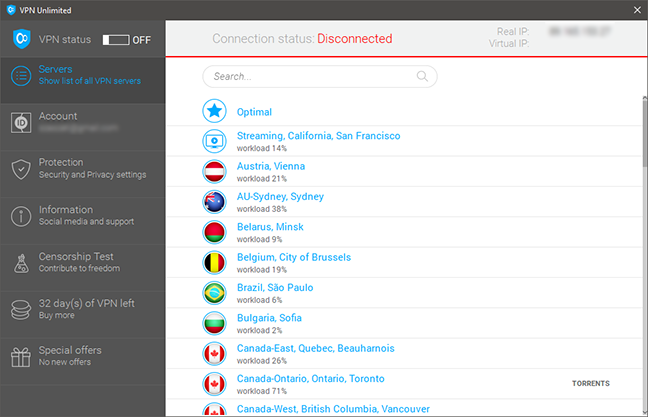Click the Canada-East flag icon
The width and height of the screenshot is (648, 417).
tap(214, 354)
